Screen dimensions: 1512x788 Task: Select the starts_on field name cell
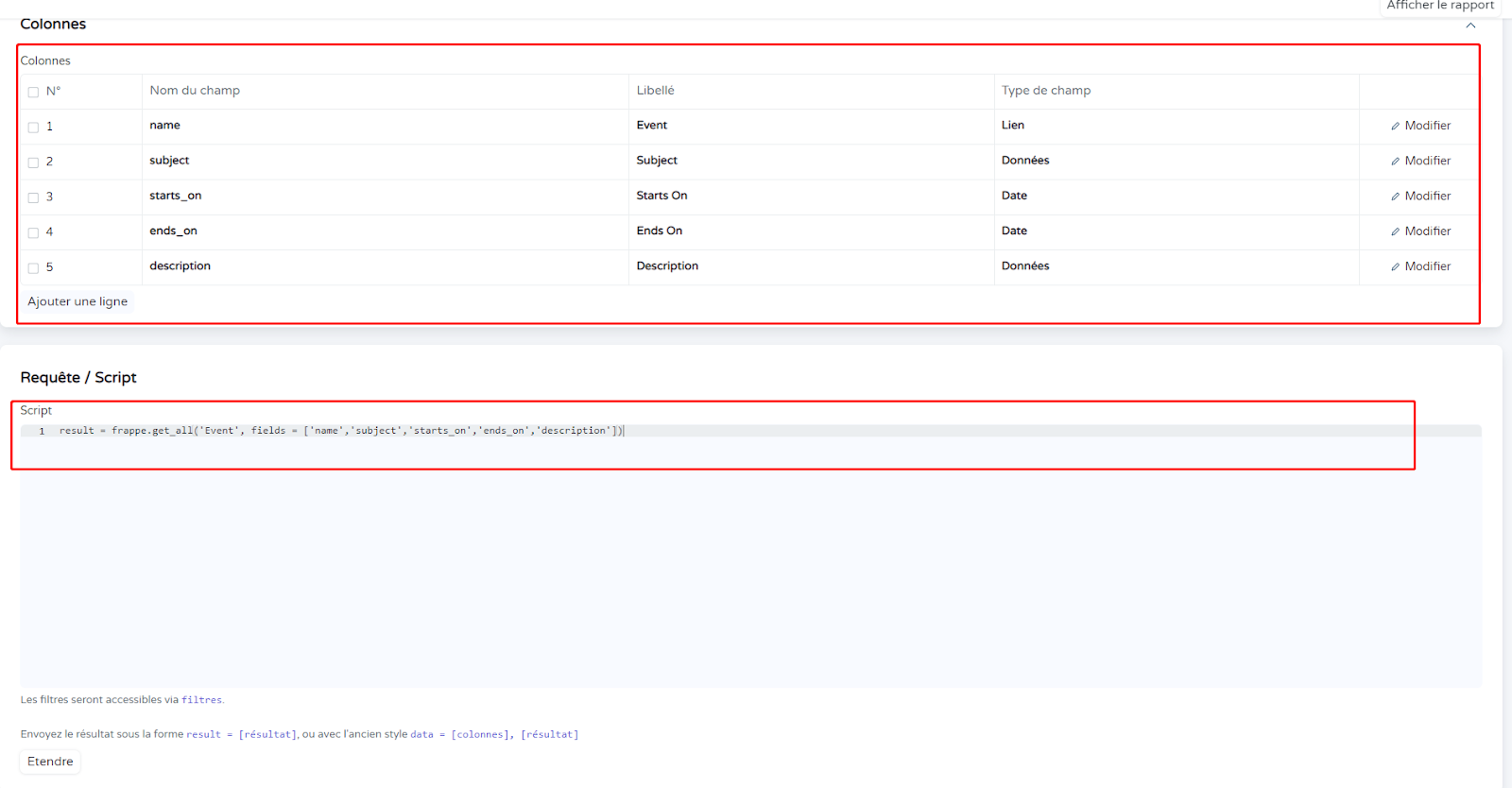tap(176, 196)
